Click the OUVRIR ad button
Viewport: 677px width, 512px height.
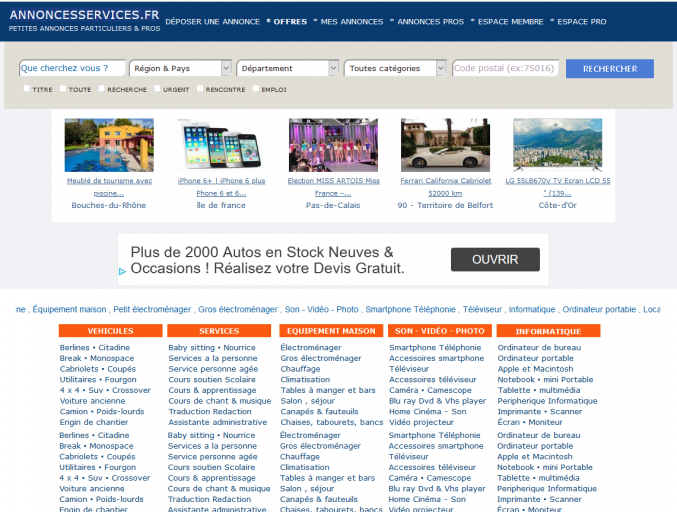point(494,259)
